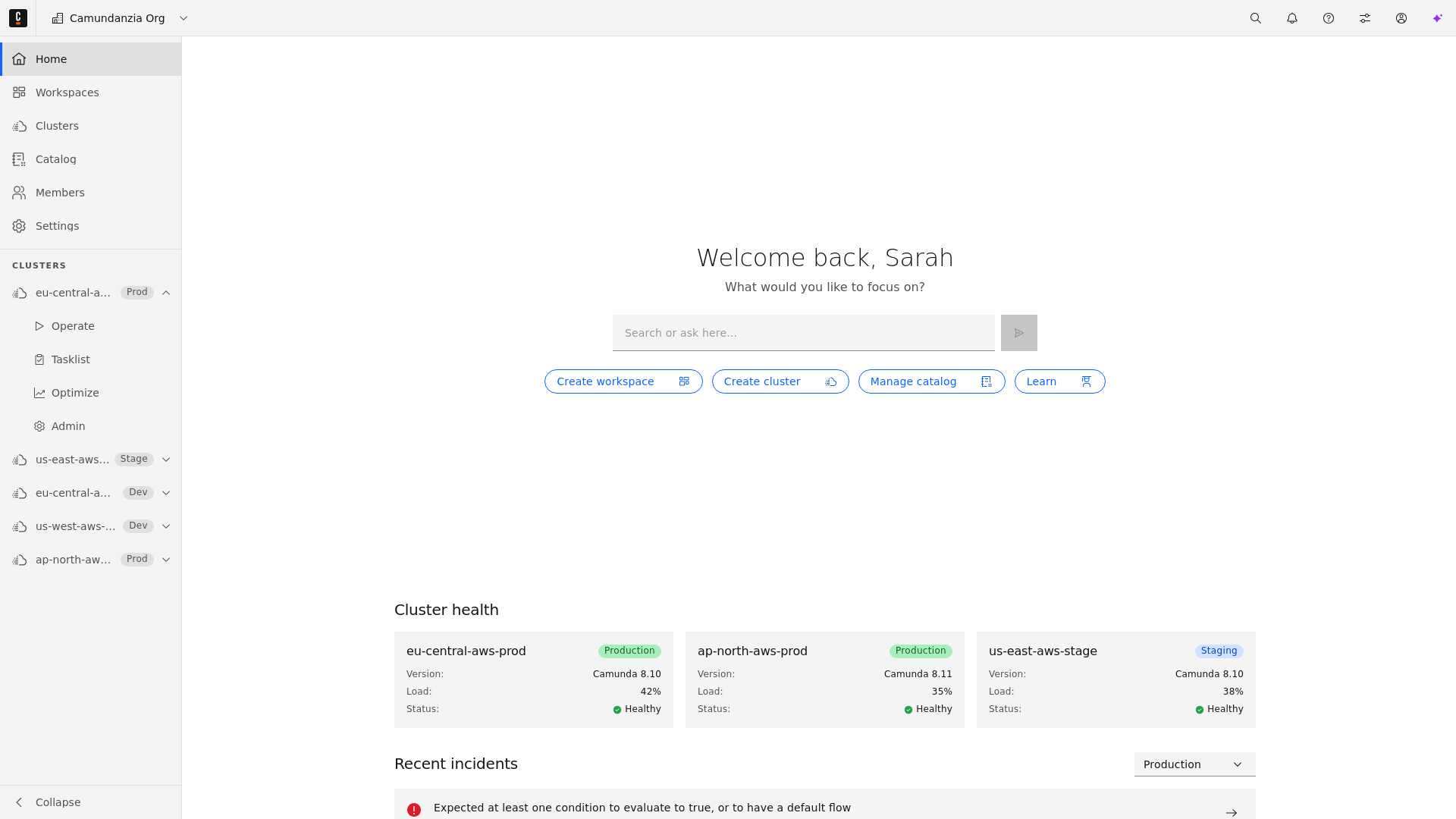Click the cloud icon for eu-central Prod cluster
This screenshot has width=1456, height=819.
coord(20,293)
